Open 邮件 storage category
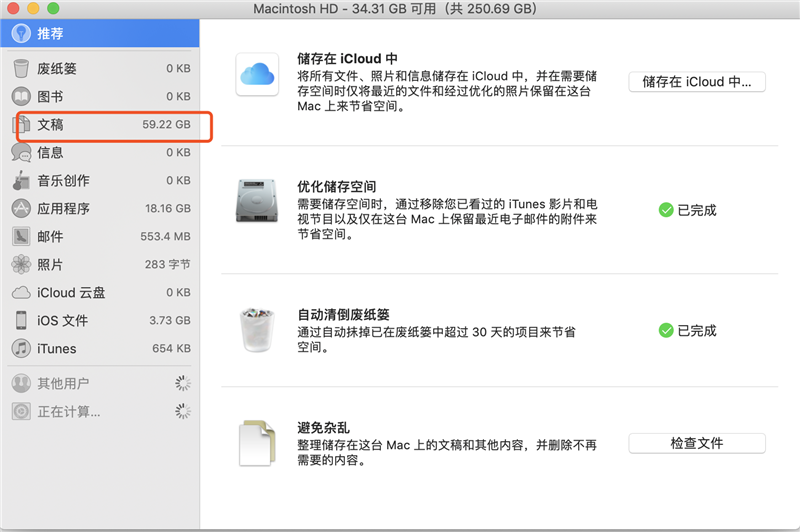The width and height of the screenshot is (800, 532). coord(100,237)
